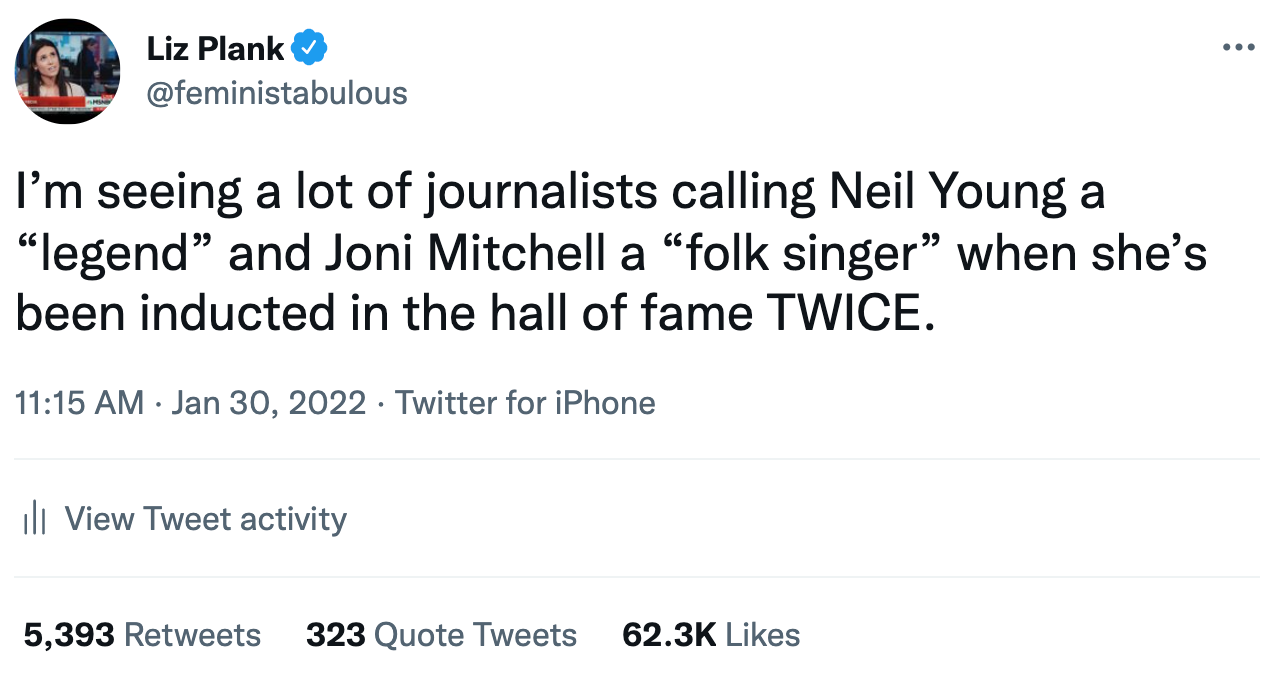This screenshot has height=686, width=1274.
Task: Open the Twitter for iPhone source link
Action: pyautogui.click(x=525, y=403)
